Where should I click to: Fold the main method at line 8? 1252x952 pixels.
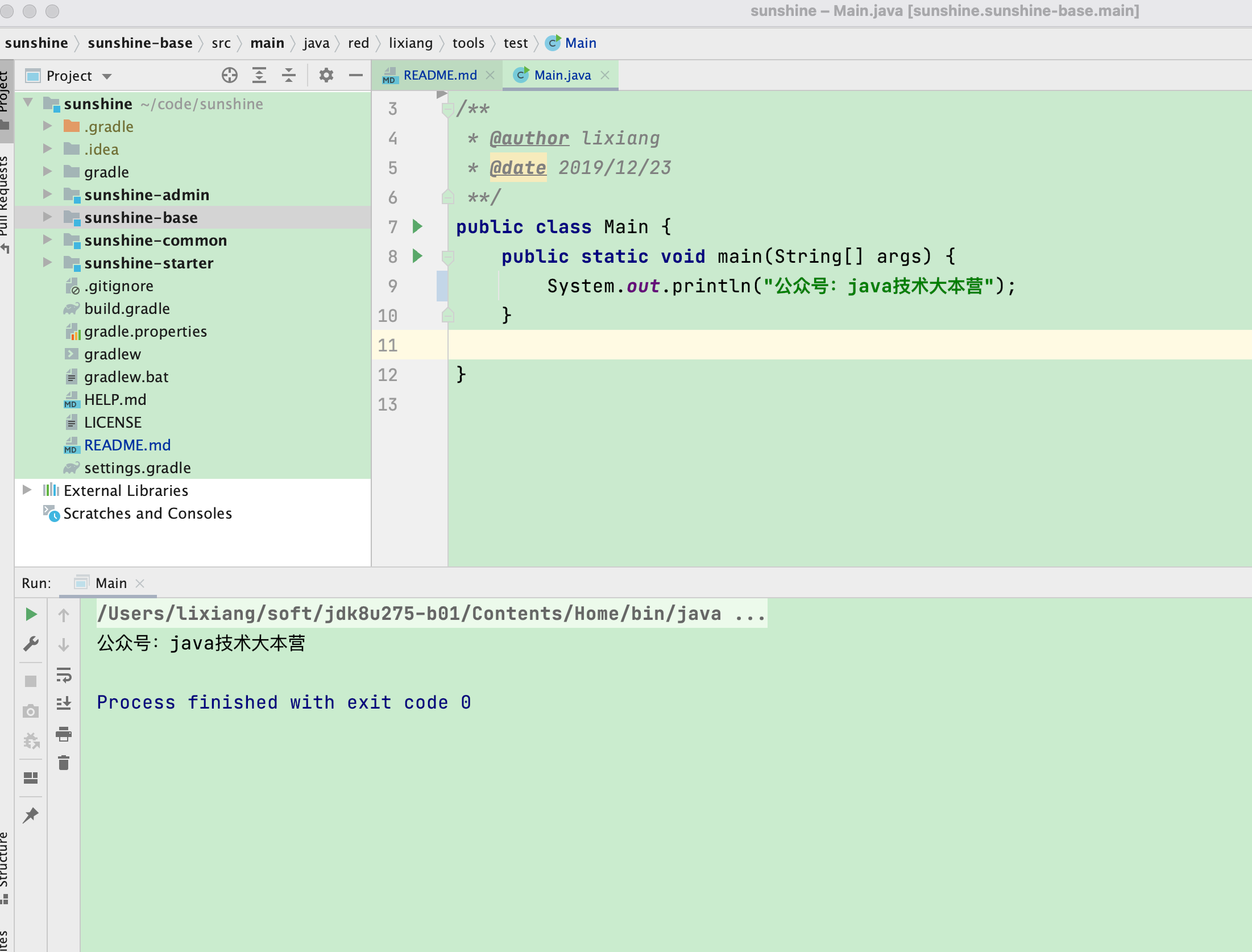coord(447,258)
